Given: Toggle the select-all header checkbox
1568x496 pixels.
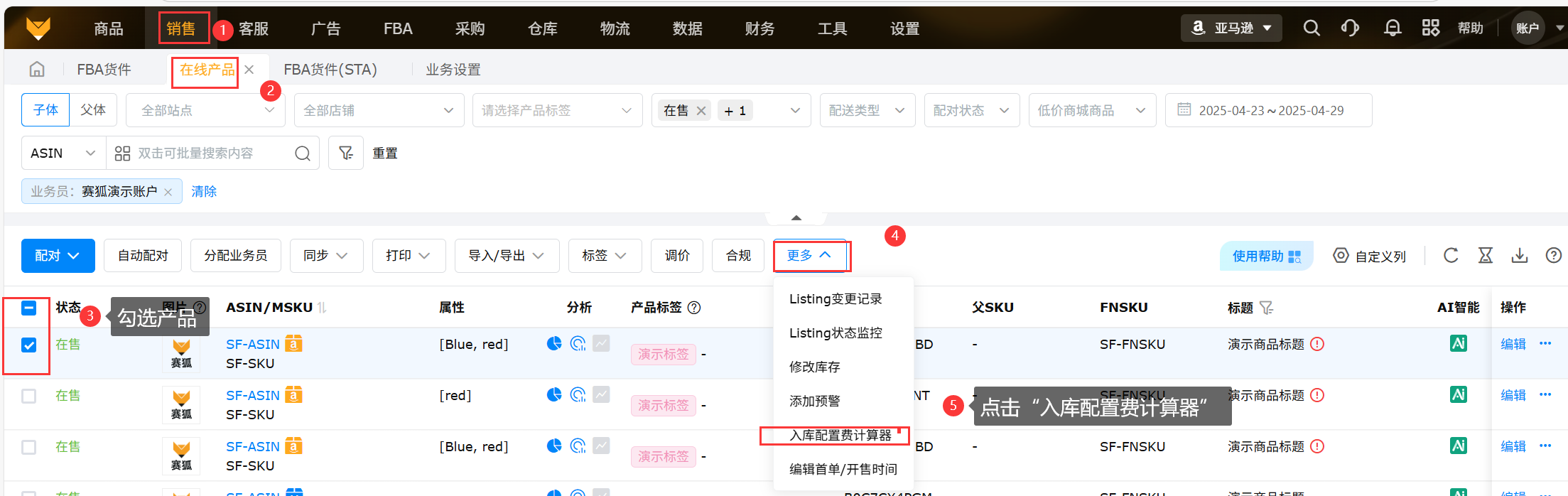Looking at the screenshot, I should [x=28, y=308].
